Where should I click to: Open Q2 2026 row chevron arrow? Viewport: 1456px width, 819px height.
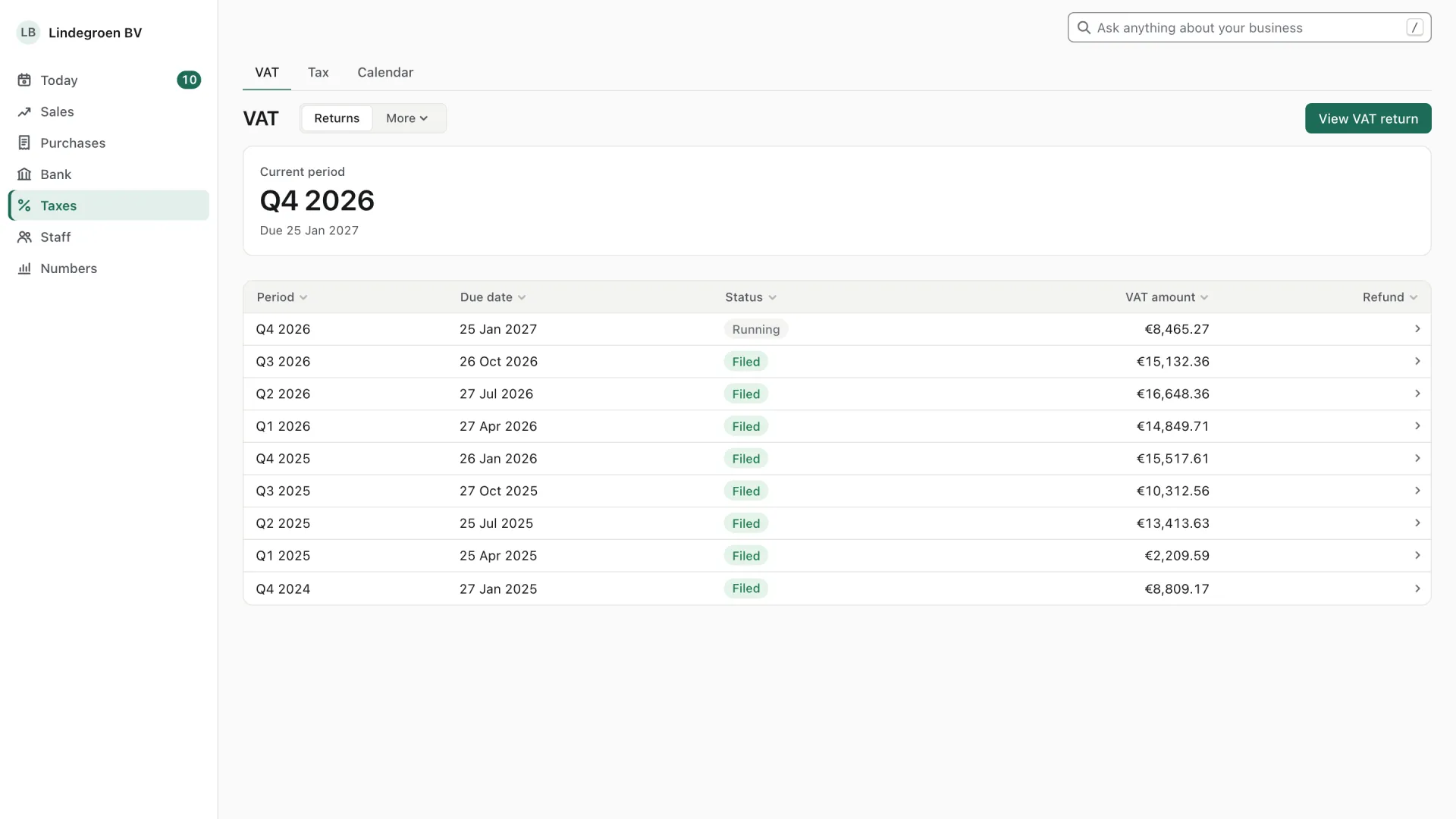[1417, 394]
